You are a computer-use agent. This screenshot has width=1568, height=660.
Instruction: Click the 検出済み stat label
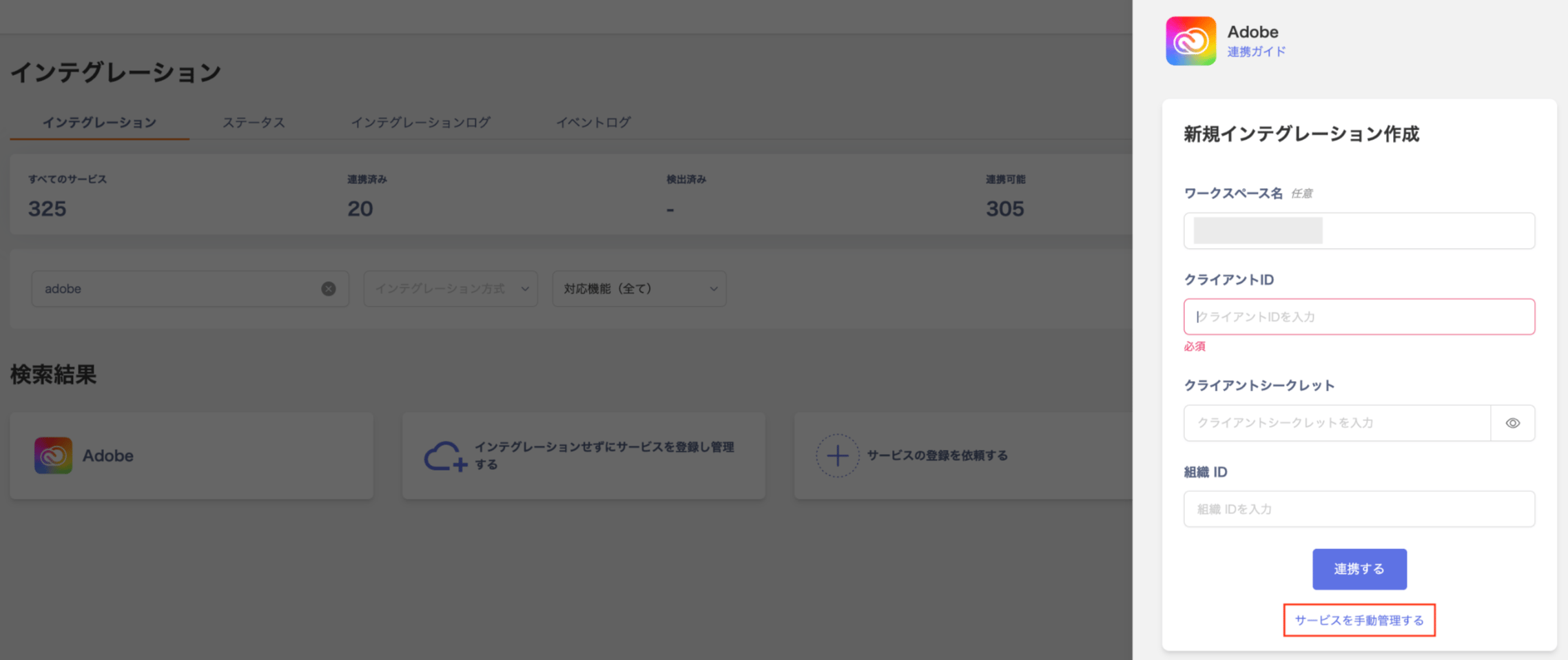686,179
